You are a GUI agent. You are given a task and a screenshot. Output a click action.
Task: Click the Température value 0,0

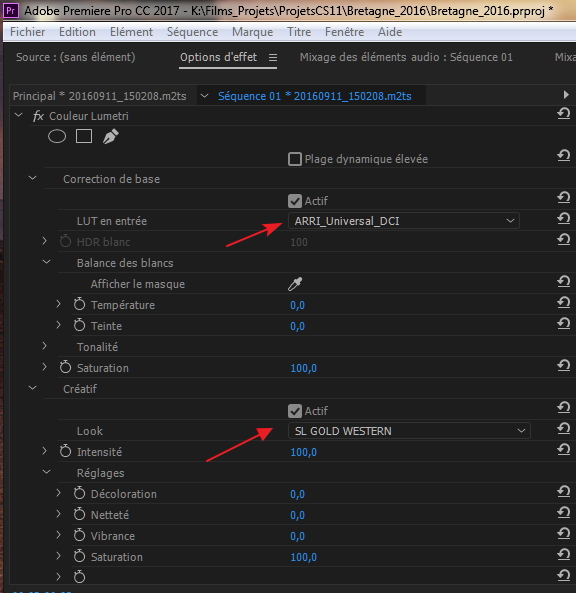tap(297, 305)
